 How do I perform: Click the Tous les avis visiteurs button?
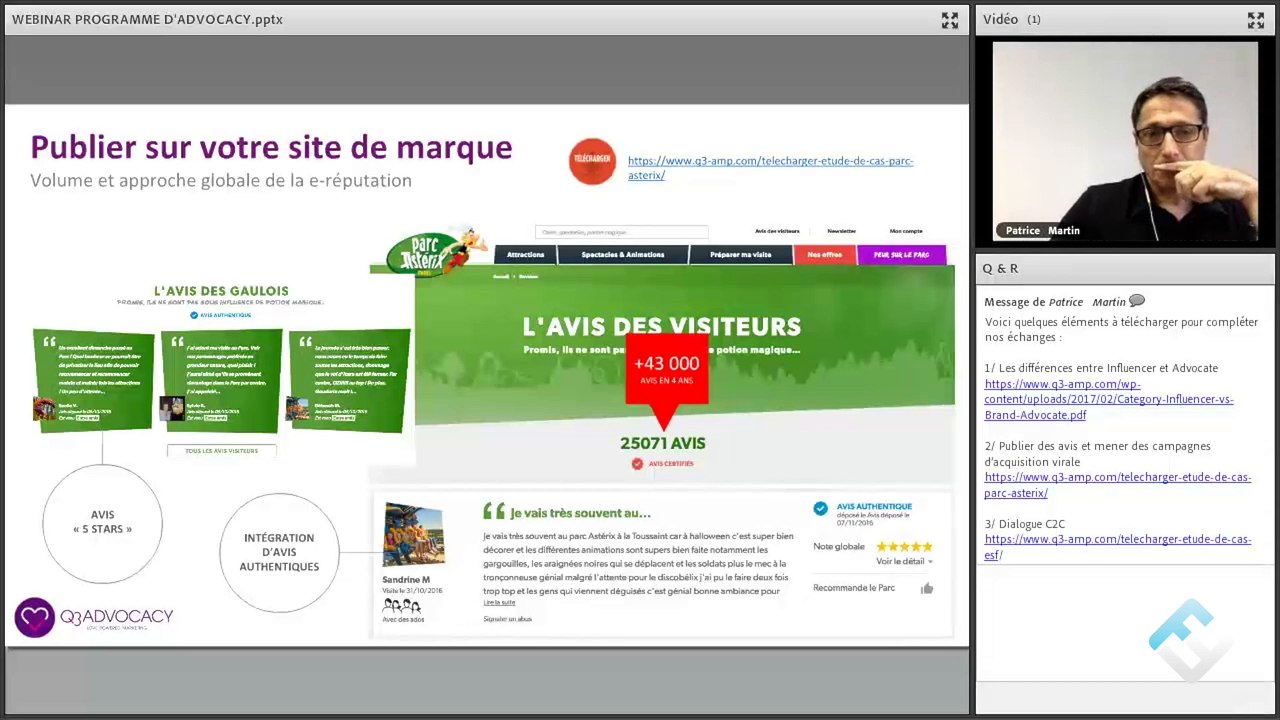click(x=221, y=451)
